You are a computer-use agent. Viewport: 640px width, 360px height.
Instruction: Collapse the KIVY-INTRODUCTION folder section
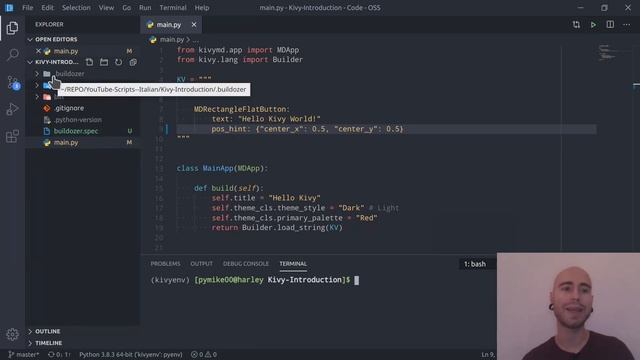click(30, 62)
